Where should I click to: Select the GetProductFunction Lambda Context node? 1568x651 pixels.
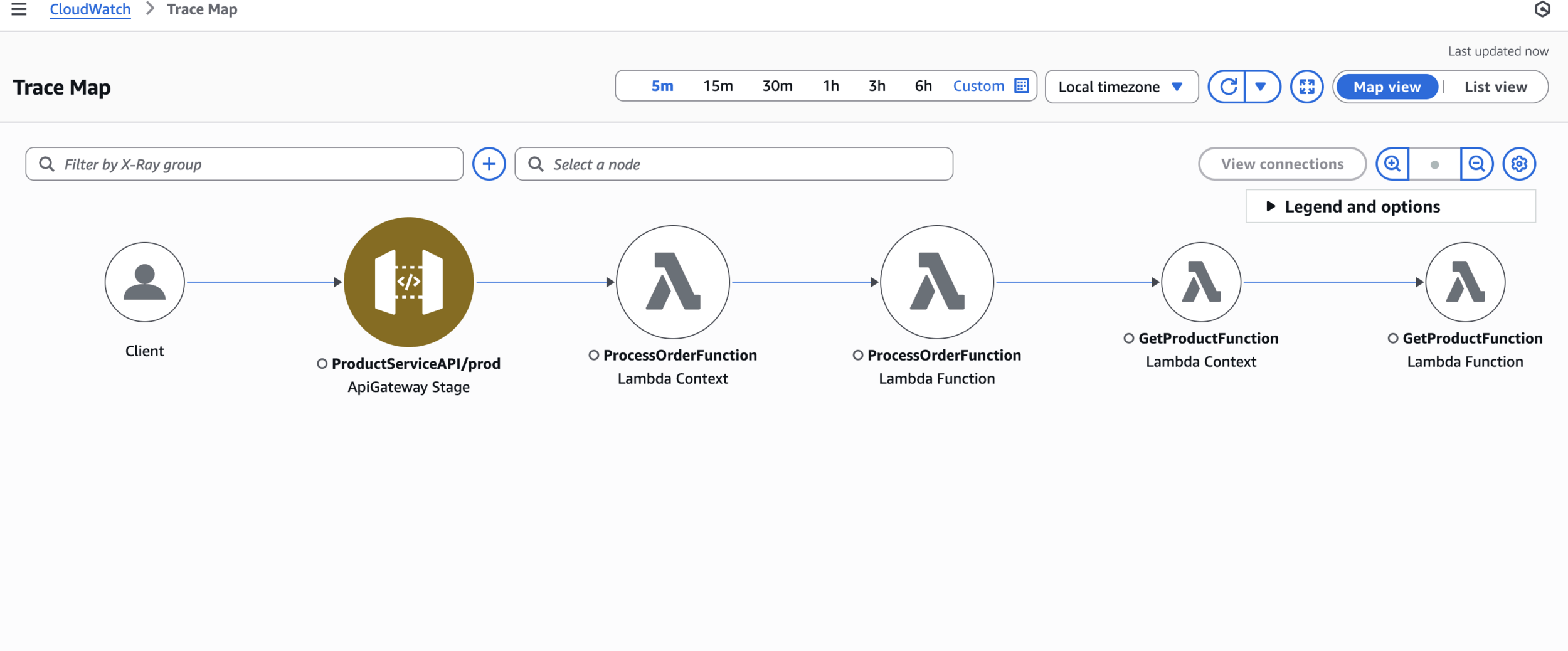click(x=1201, y=282)
